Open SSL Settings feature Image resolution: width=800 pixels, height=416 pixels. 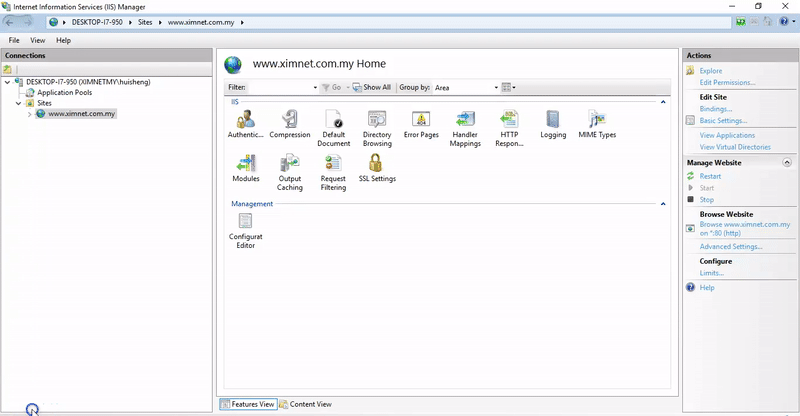(x=377, y=168)
